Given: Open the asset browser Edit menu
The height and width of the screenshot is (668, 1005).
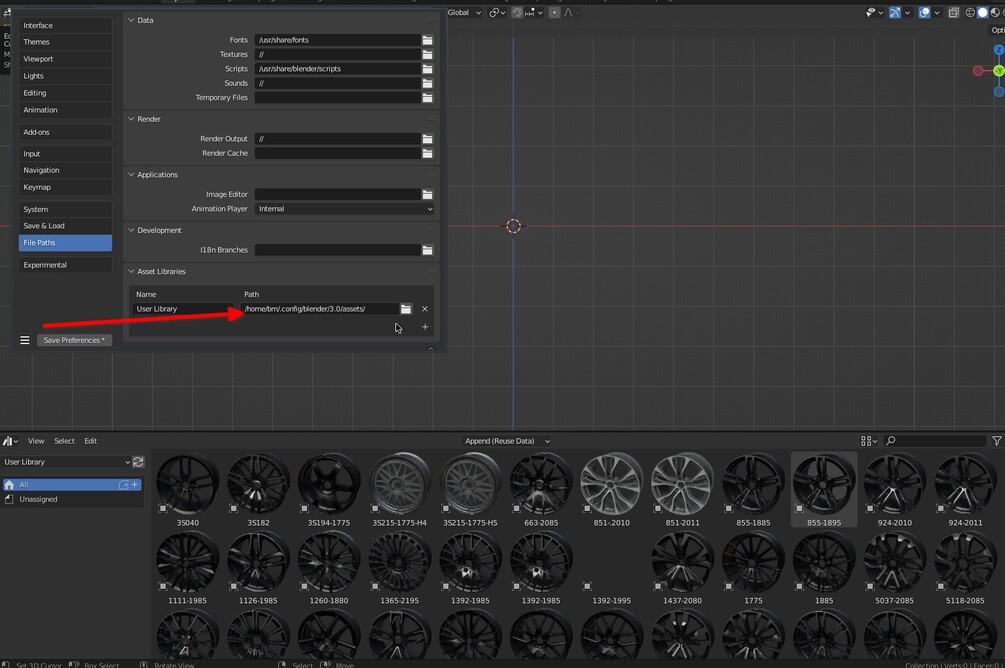Looking at the screenshot, I should coord(90,441).
